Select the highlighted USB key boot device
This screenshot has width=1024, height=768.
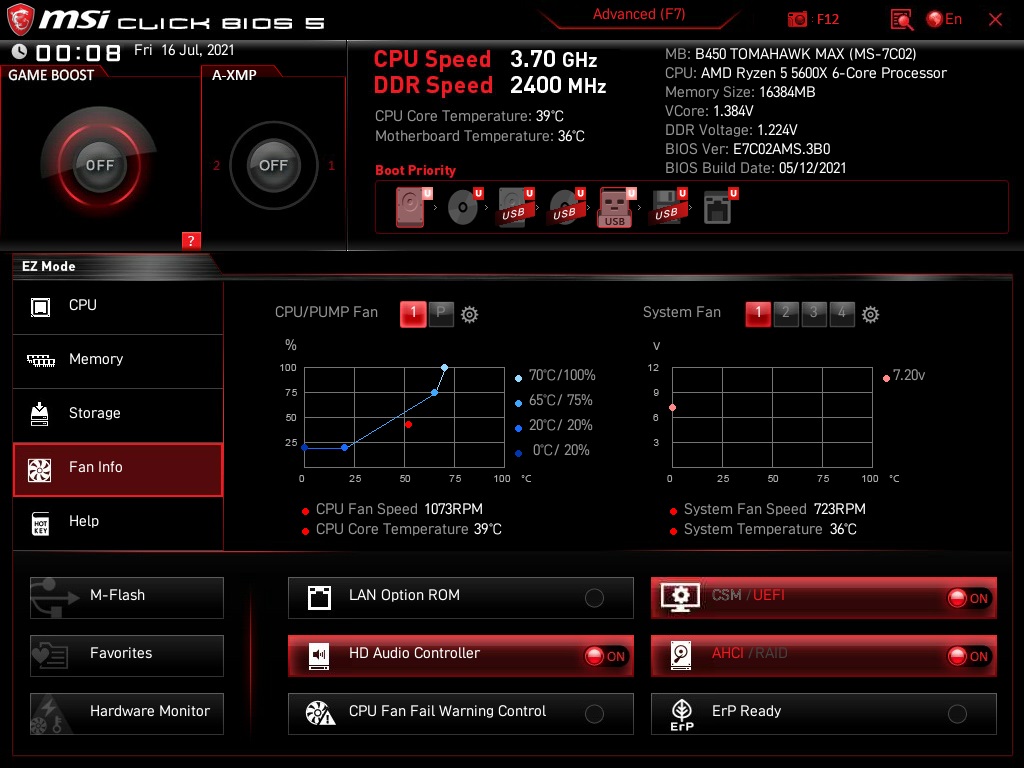pyautogui.click(x=616, y=208)
